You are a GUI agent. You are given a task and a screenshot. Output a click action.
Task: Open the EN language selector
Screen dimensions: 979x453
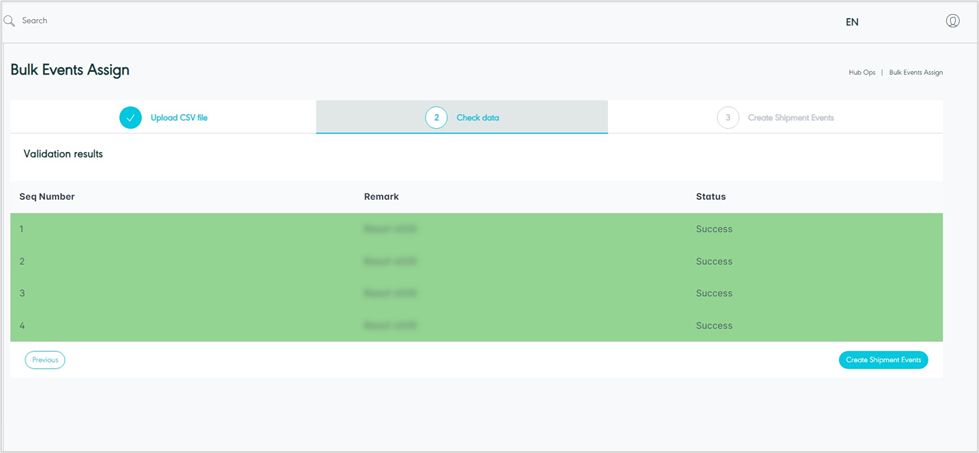click(x=852, y=22)
